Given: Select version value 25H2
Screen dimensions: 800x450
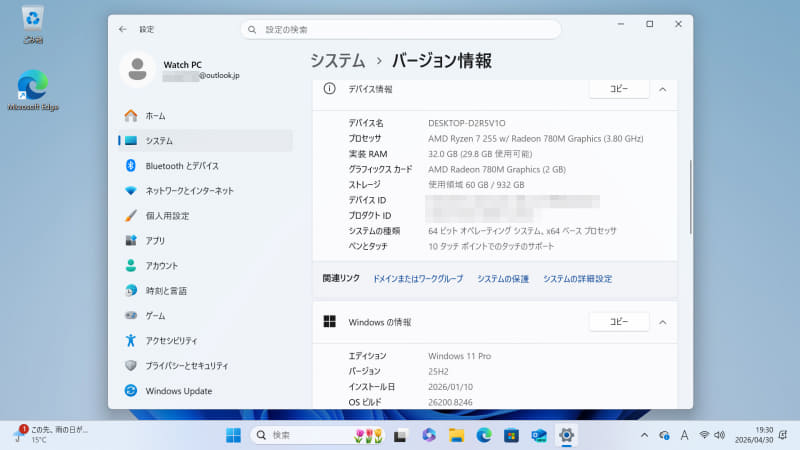Looking at the screenshot, I should [438, 371].
